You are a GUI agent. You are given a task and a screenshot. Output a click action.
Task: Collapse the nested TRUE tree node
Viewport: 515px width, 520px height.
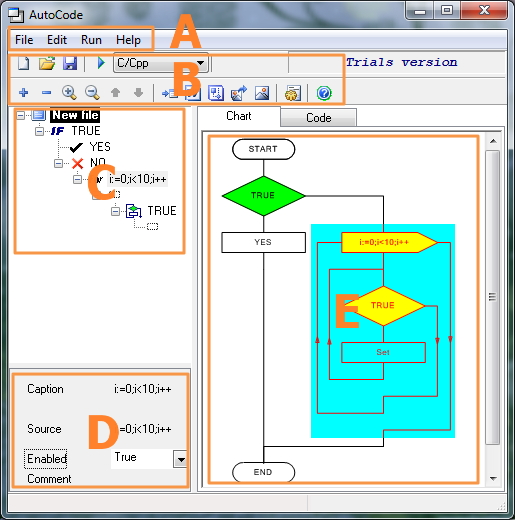tap(115, 211)
